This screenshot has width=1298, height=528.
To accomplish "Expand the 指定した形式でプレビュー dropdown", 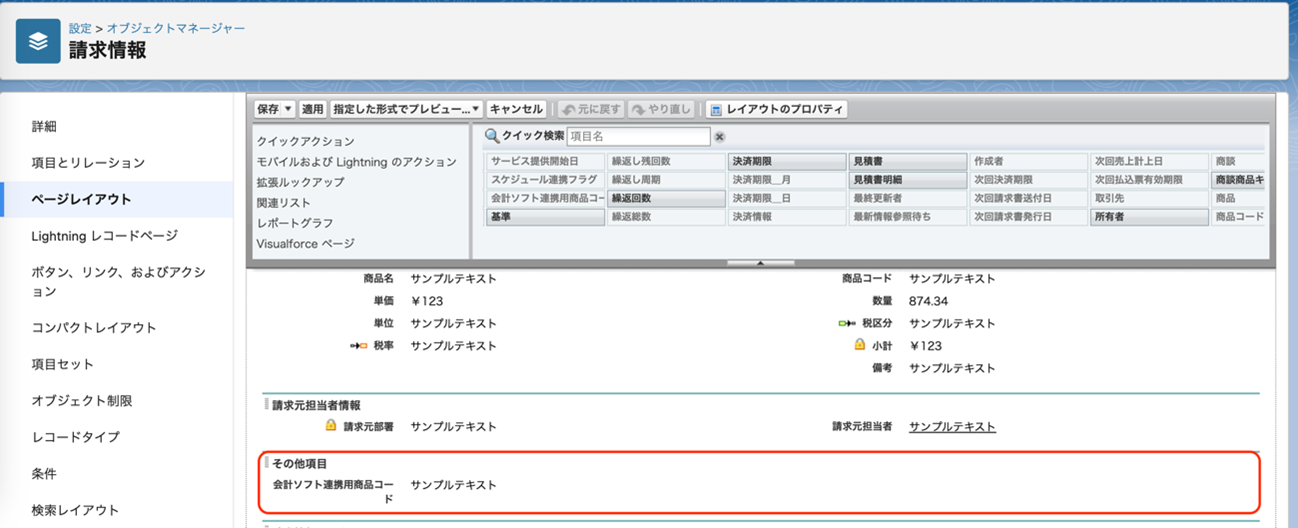I will 476,109.
